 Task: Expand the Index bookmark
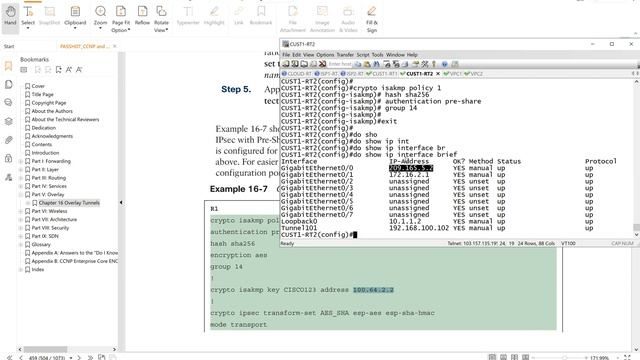click(21, 269)
